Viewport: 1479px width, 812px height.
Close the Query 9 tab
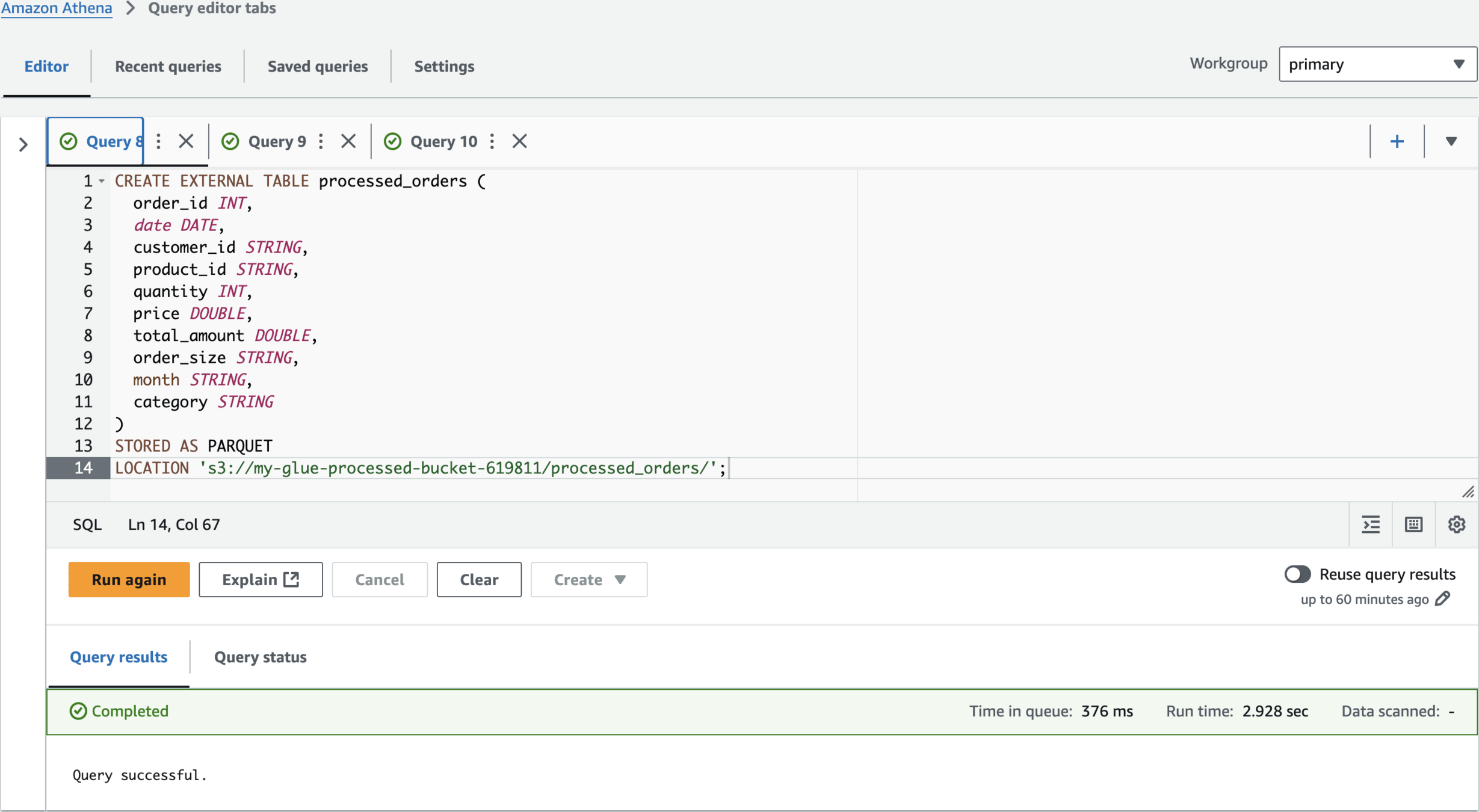pos(348,141)
